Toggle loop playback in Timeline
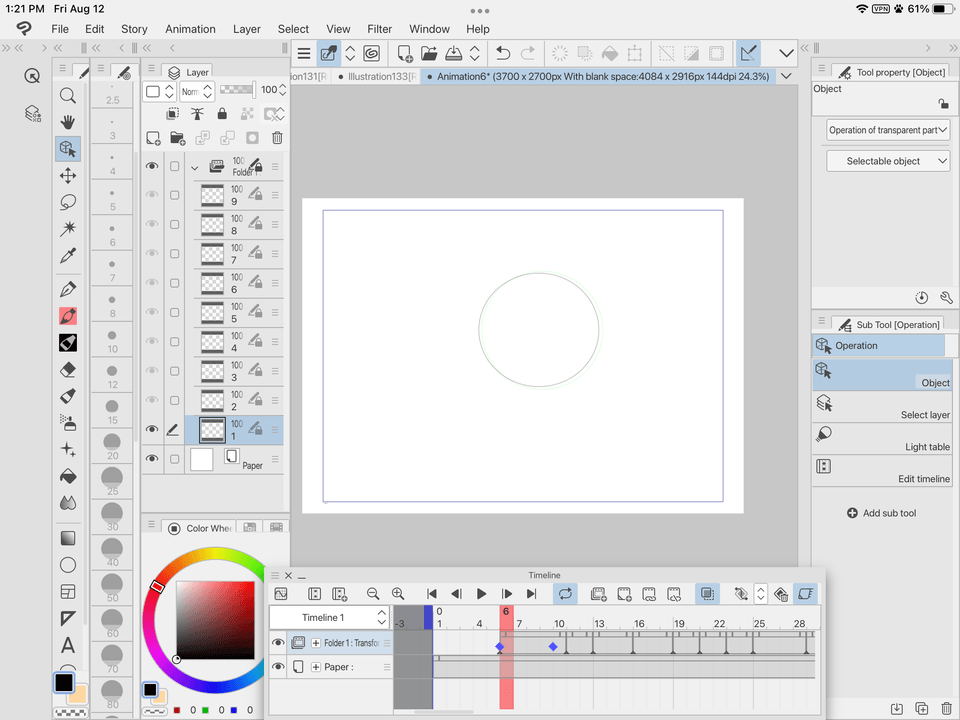Image resolution: width=960 pixels, height=720 pixels. coord(565,593)
